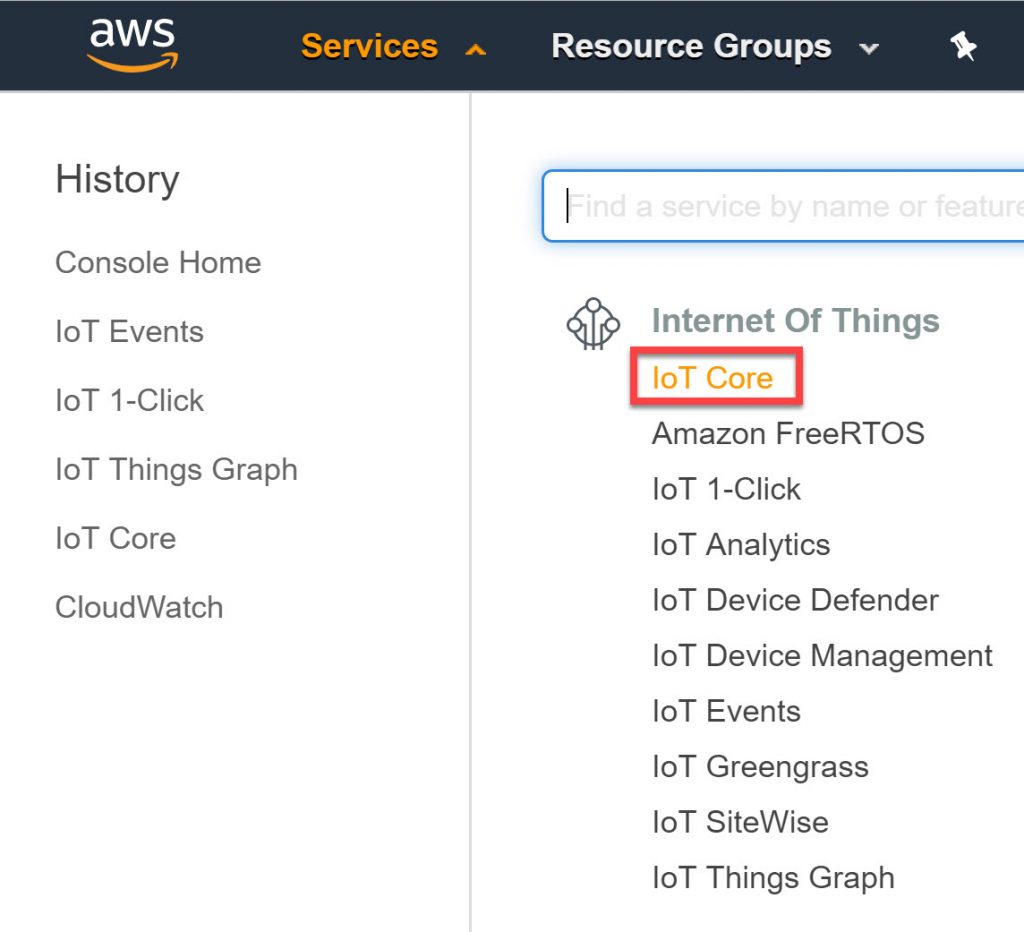Open IoT Greengrass service

tap(760, 767)
